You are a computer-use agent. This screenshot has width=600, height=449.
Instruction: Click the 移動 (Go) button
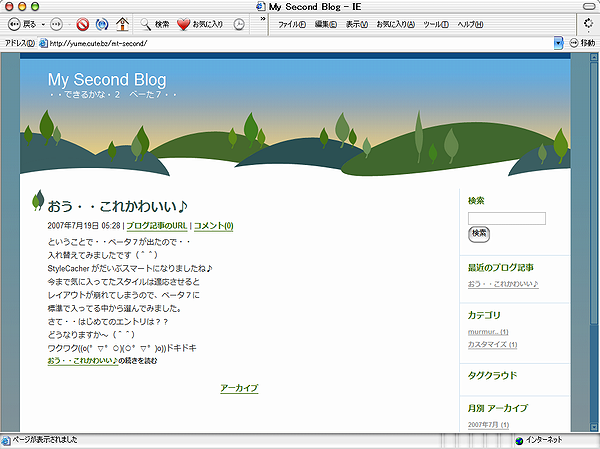(x=581, y=43)
